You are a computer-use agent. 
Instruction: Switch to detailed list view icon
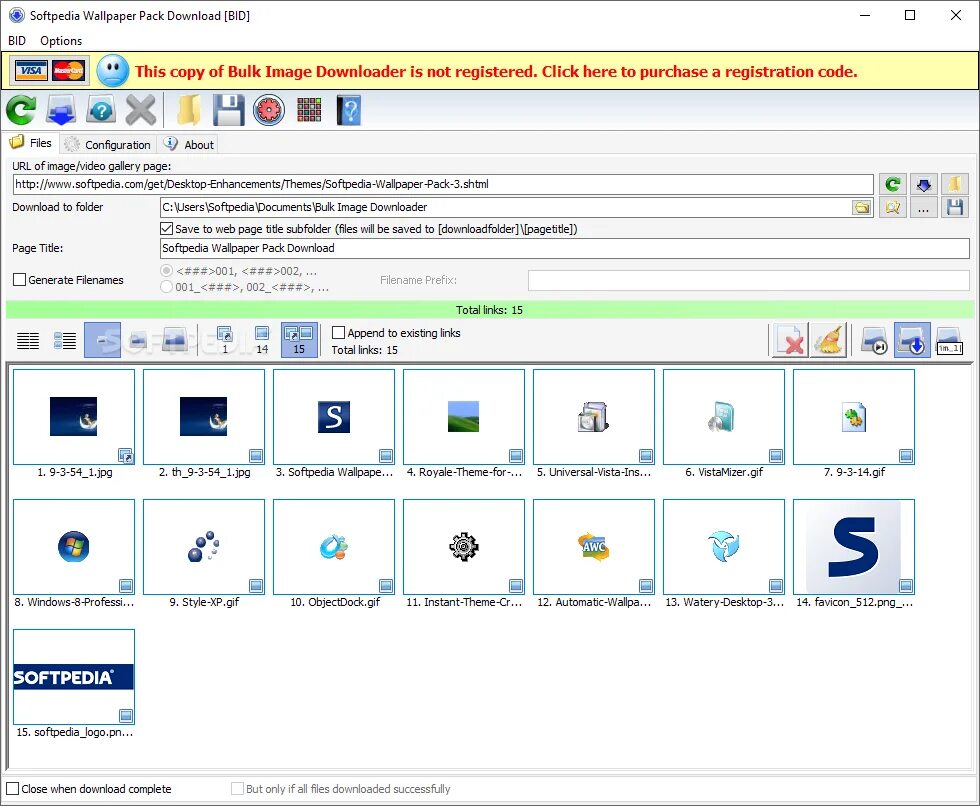(x=65, y=341)
